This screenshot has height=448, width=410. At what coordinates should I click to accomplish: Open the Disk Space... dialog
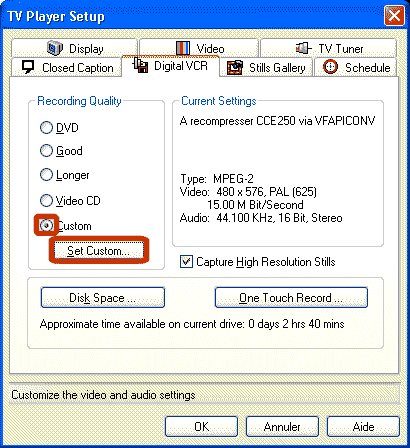[x=103, y=298]
